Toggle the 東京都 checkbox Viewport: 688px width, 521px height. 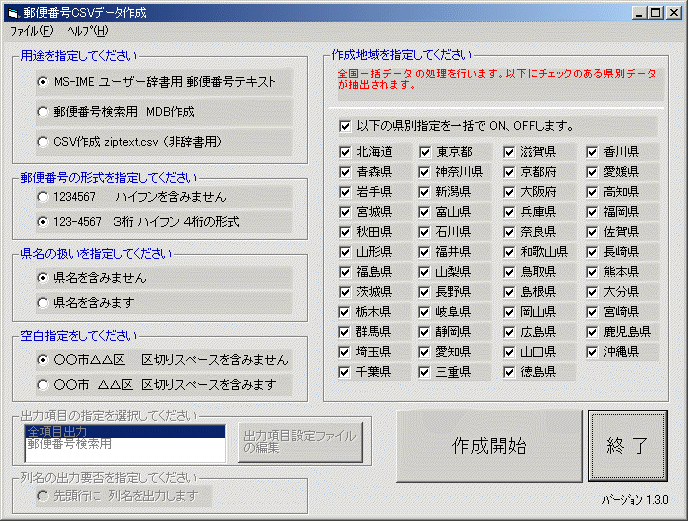click(426, 152)
